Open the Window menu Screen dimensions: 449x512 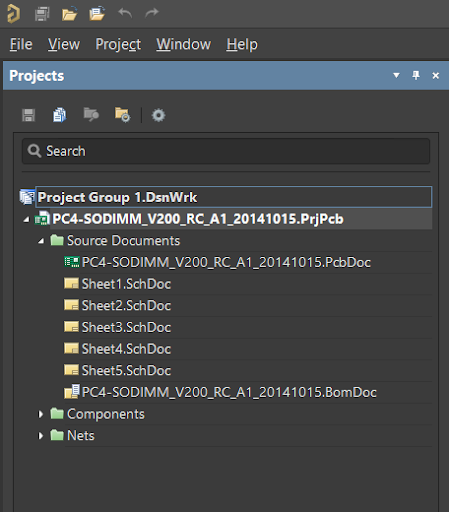tap(184, 44)
